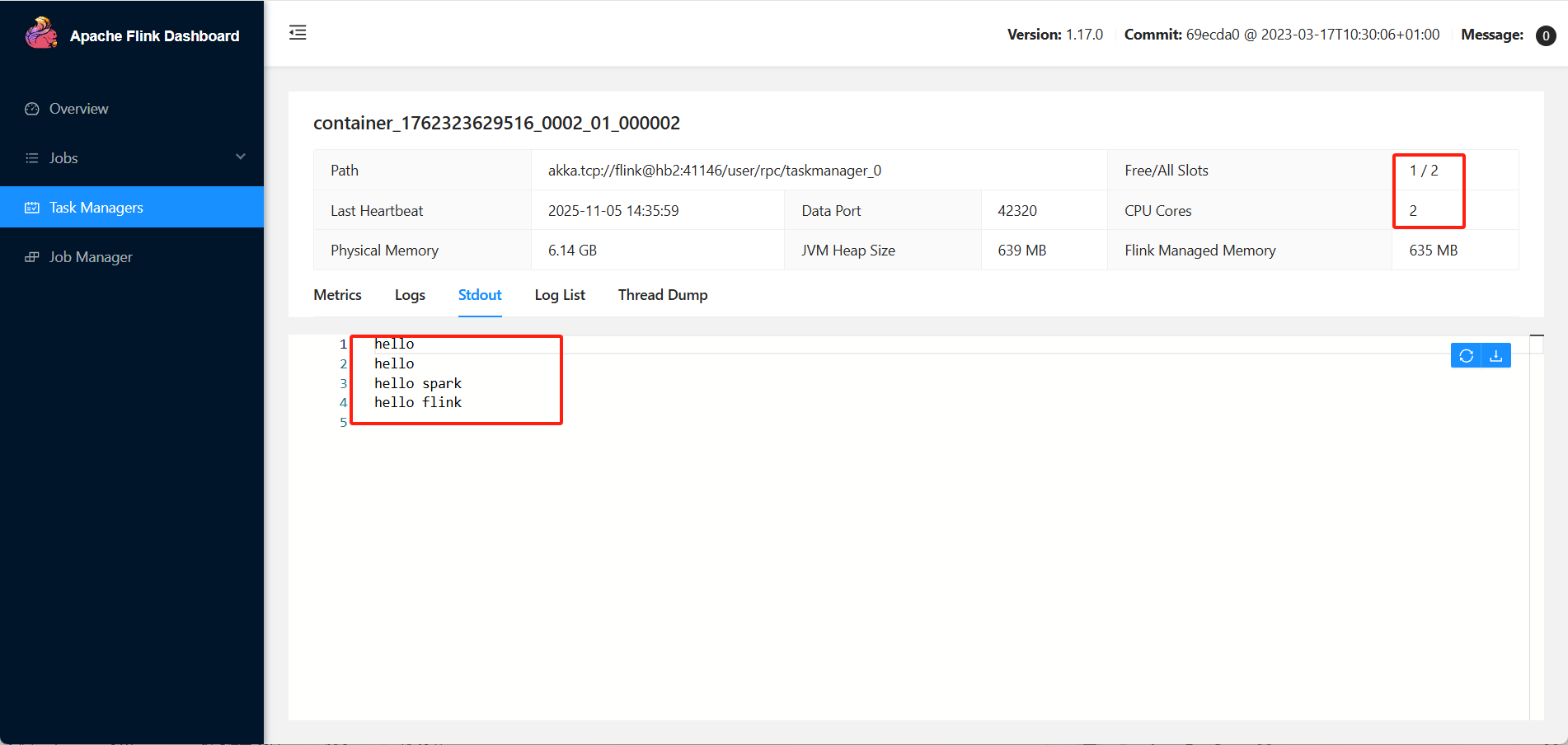Open the Overview page
The image size is (1568, 745).
[x=132, y=109]
